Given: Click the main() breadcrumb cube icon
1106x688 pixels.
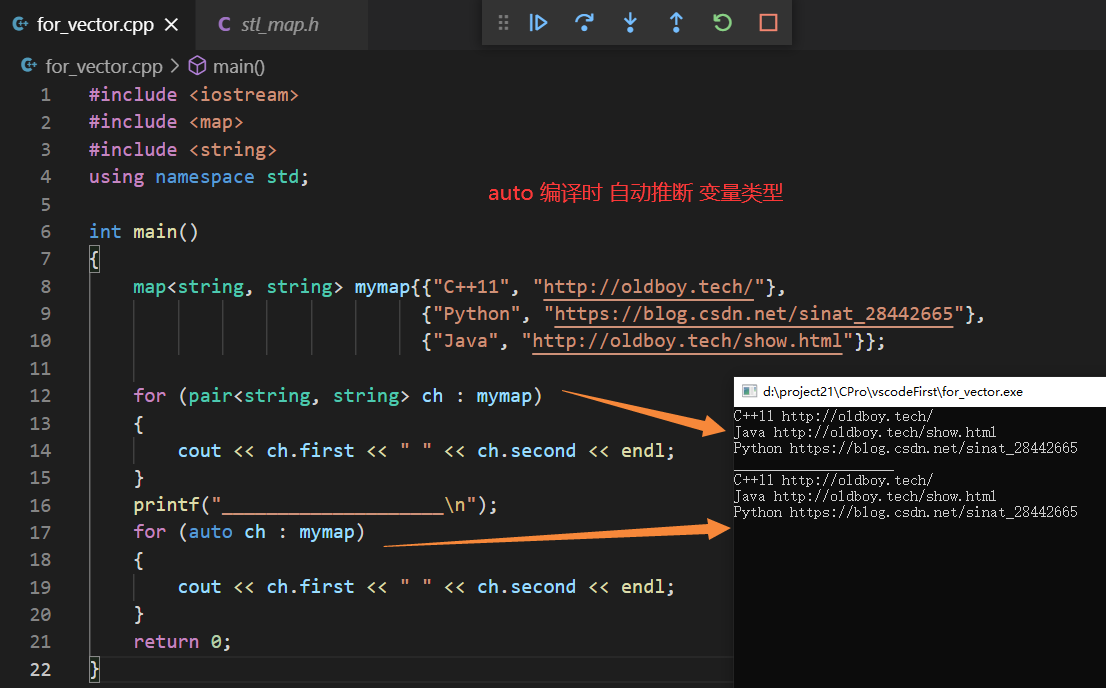Looking at the screenshot, I should [x=198, y=66].
